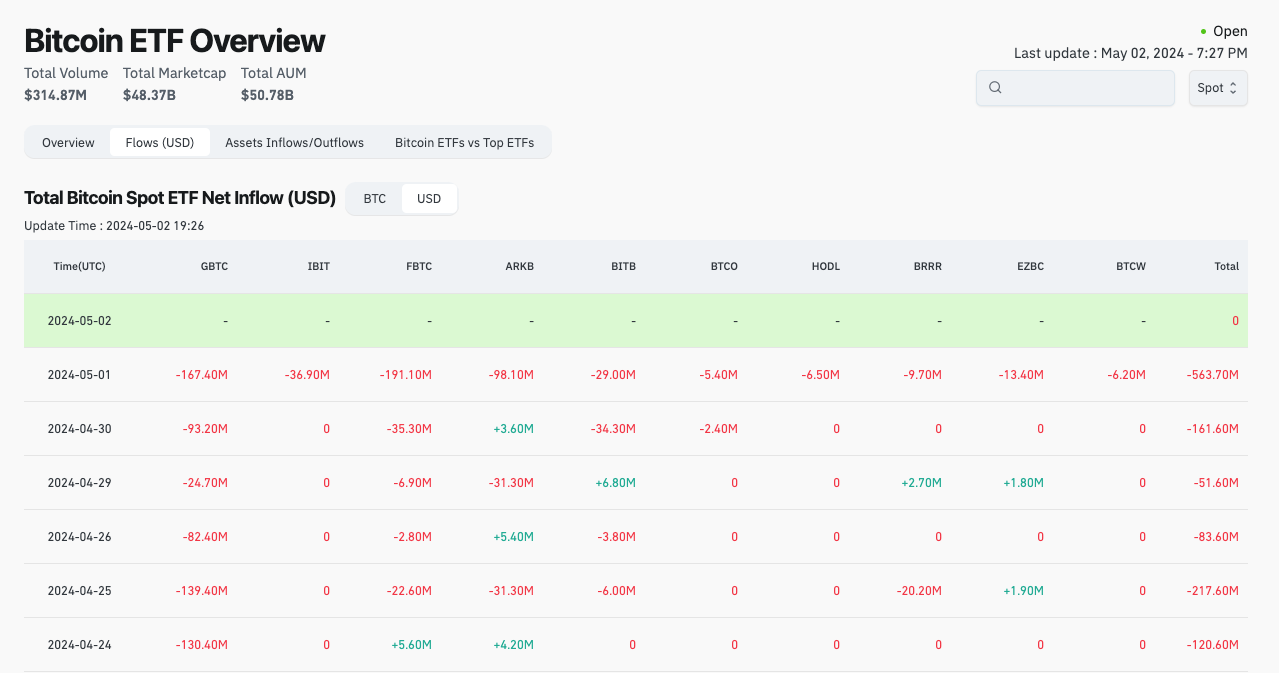Click ARKB value -98.10M
Viewport: 1279px width, 673px height.
point(511,375)
